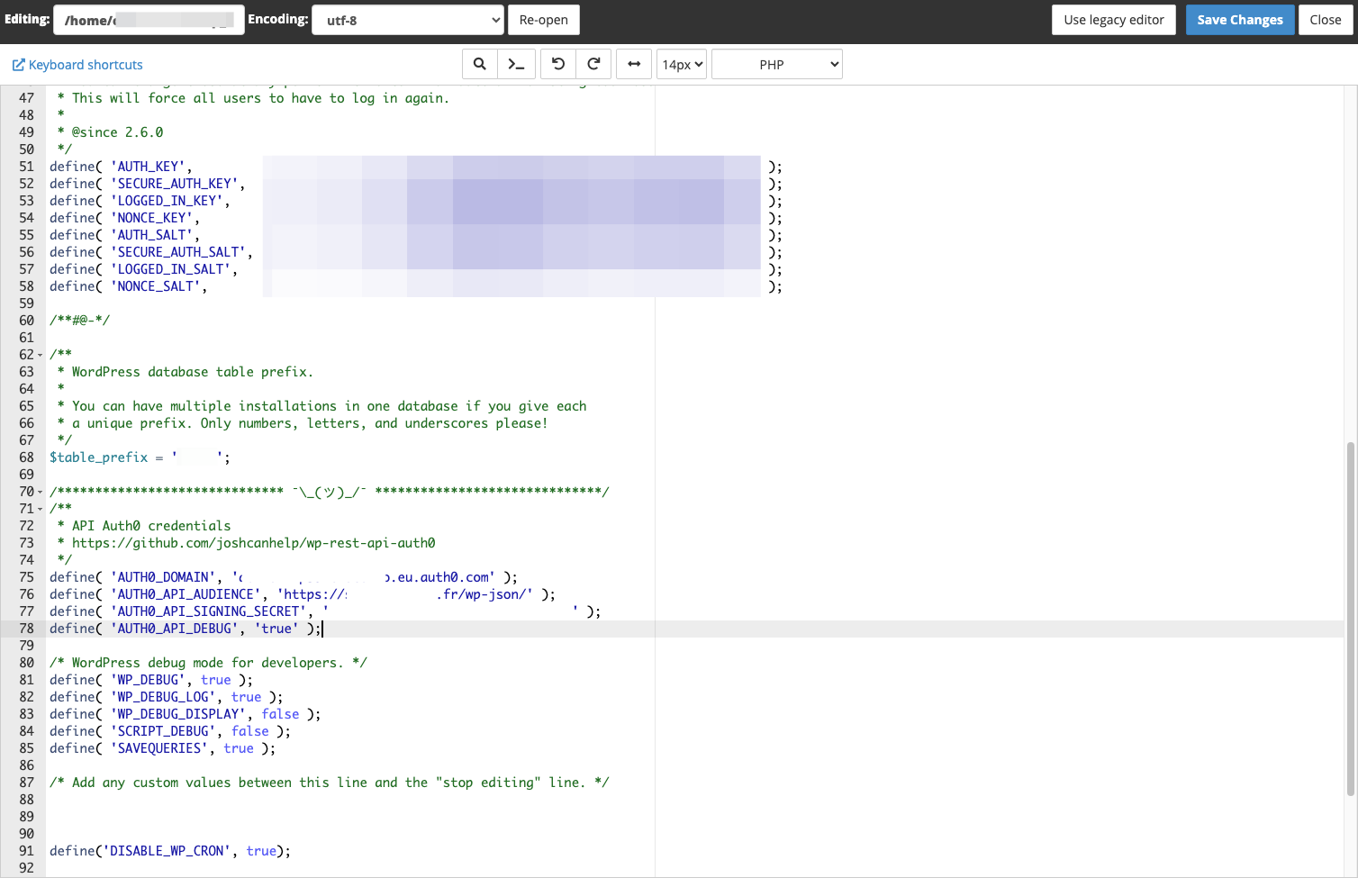Click Save Changes
The image size is (1358, 896).
pos(1240,20)
